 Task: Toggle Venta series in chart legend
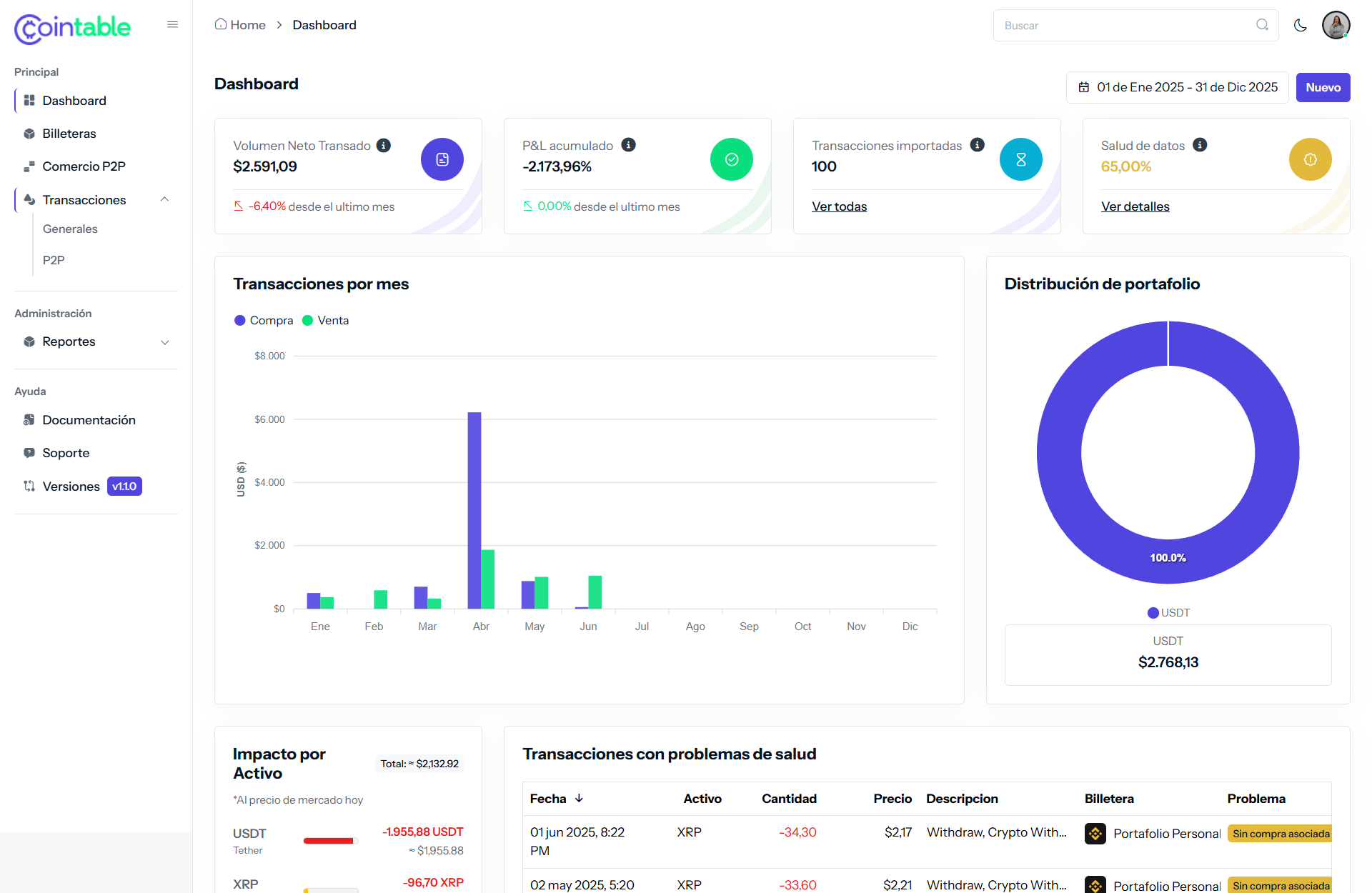[x=326, y=321]
